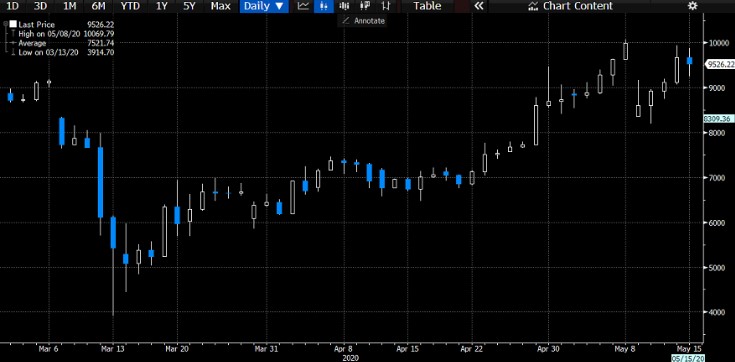
Task: Set range to Max
Action: point(220,6)
